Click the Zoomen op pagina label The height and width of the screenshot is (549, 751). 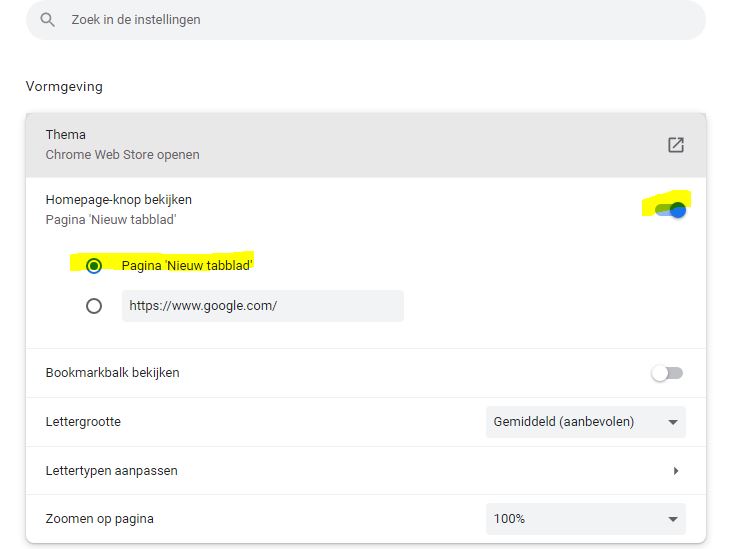point(99,519)
